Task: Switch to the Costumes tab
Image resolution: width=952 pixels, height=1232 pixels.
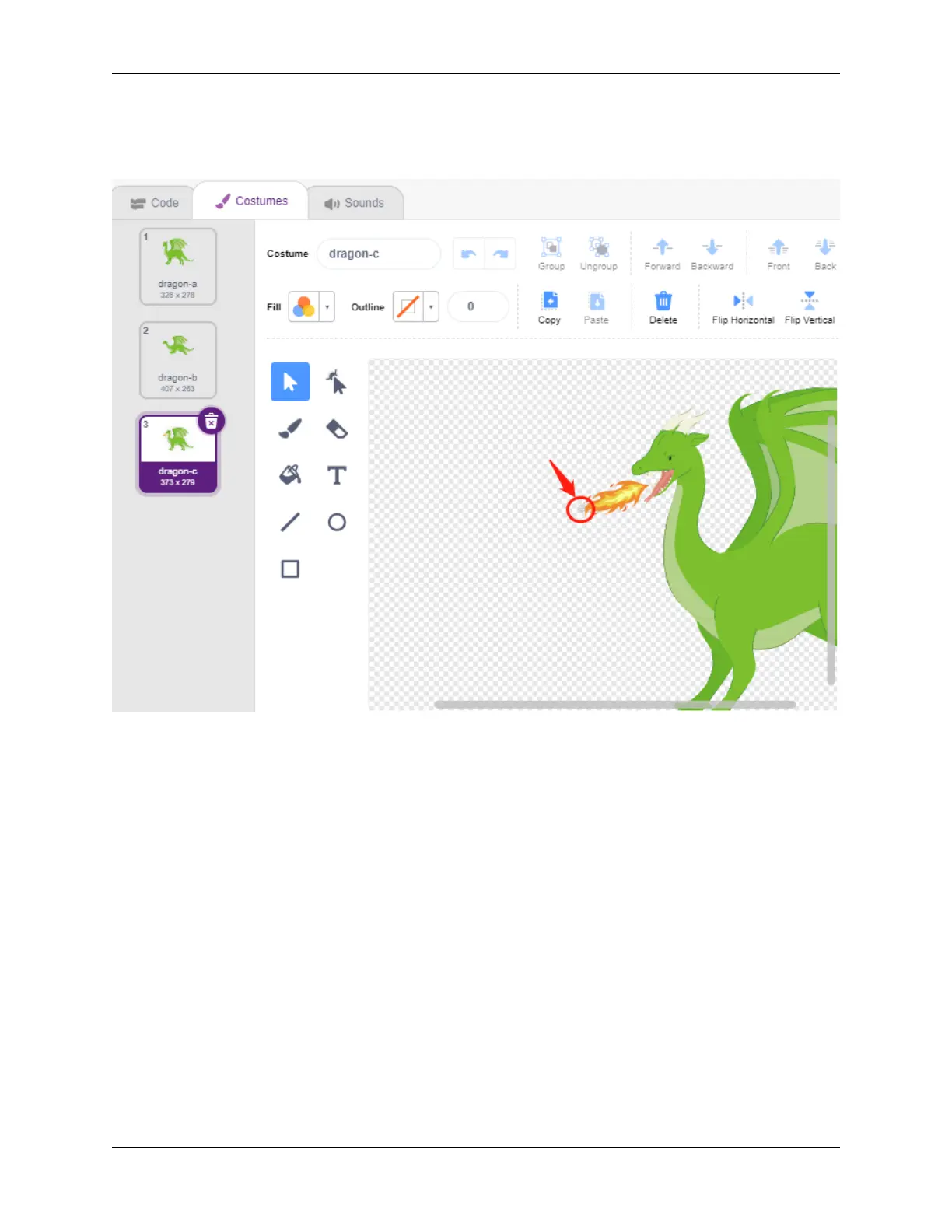Action: pyautogui.click(x=251, y=201)
